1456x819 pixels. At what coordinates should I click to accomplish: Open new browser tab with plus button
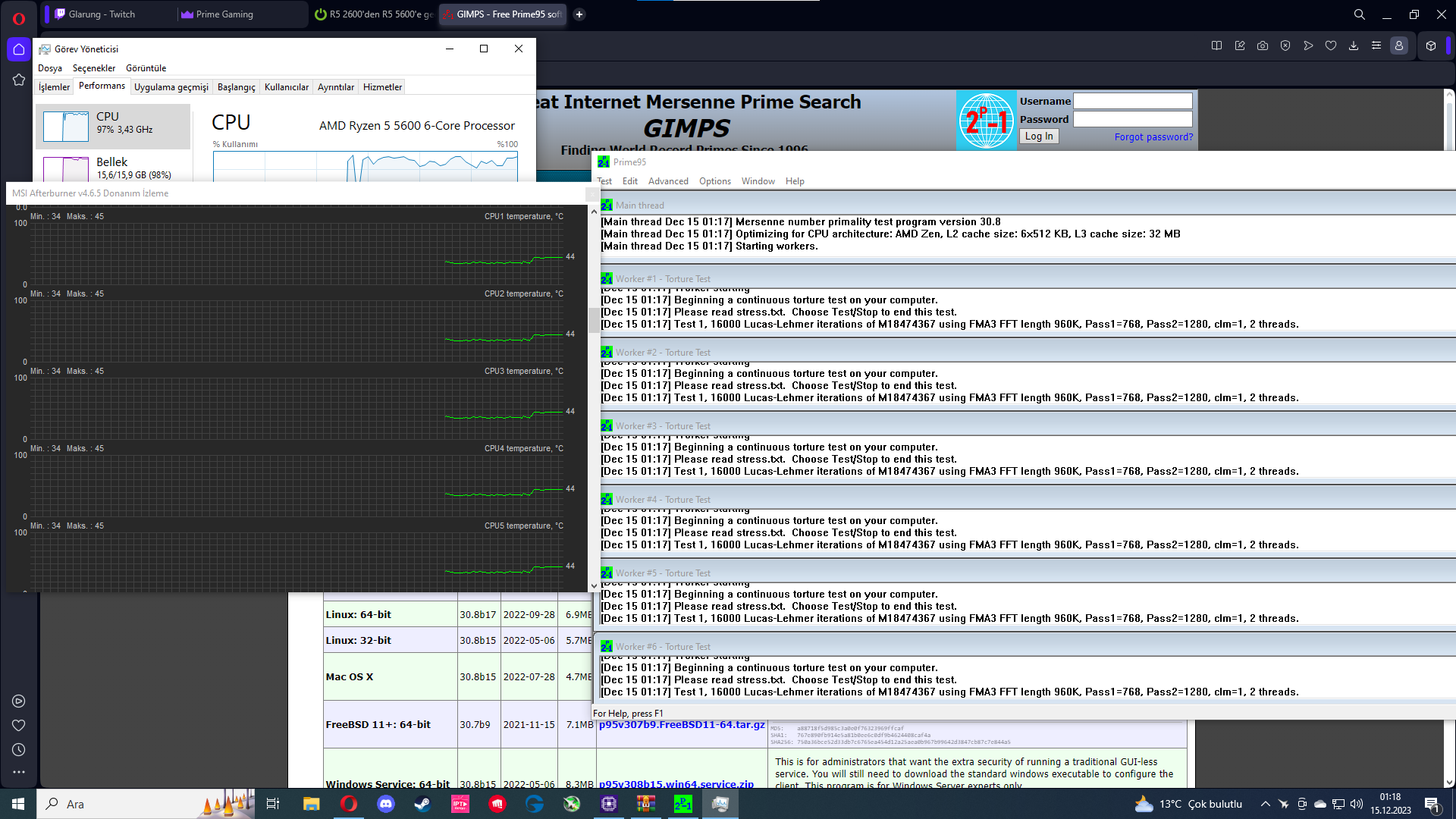coord(579,14)
